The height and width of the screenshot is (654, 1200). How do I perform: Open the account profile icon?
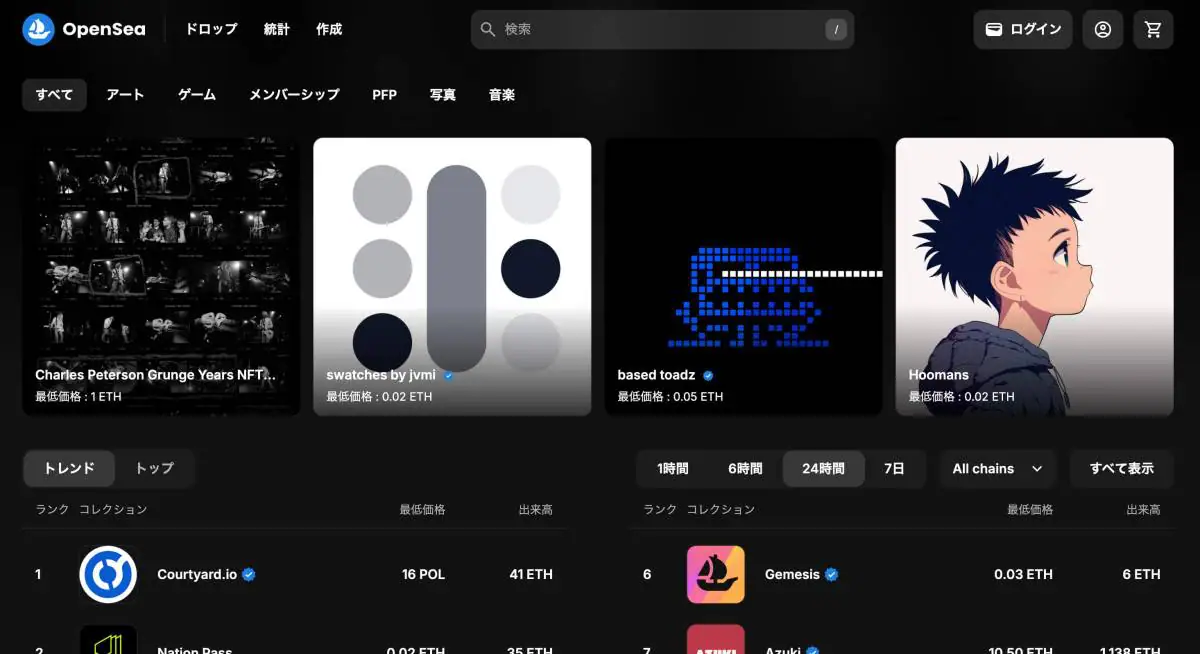click(1102, 30)
